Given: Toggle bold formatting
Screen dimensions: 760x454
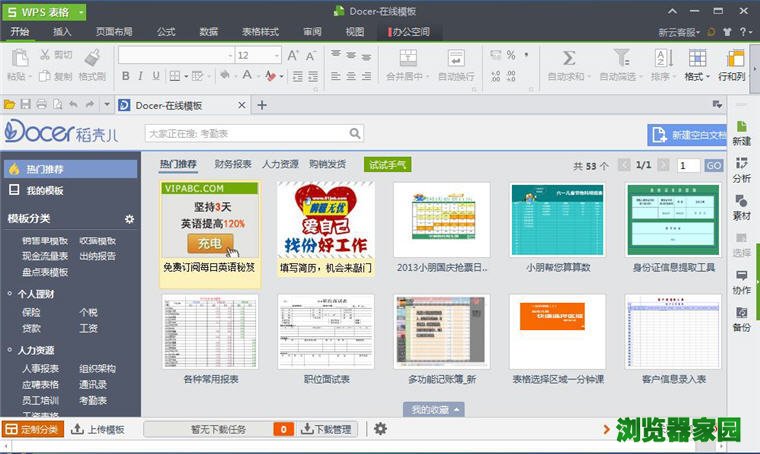Looking at the screenshot, I should click(126, 76).
